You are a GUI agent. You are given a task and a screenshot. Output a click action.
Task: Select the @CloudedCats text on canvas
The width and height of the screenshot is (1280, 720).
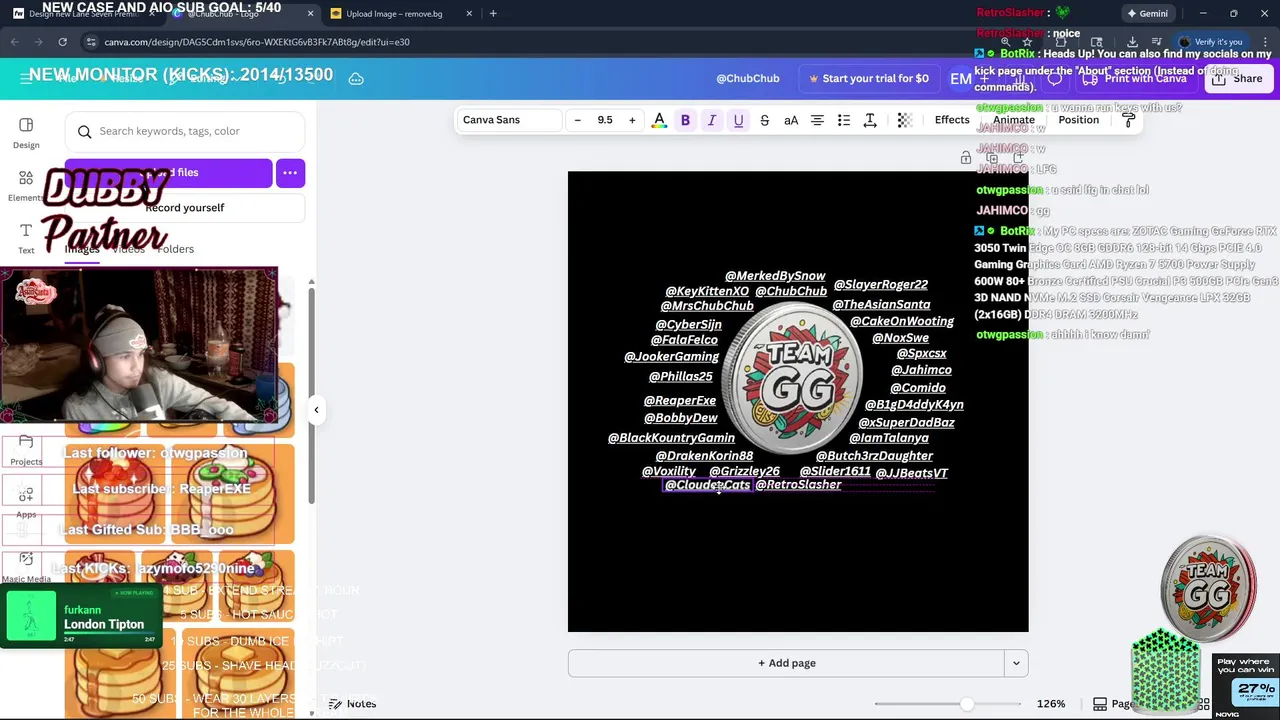pos(707,485)
